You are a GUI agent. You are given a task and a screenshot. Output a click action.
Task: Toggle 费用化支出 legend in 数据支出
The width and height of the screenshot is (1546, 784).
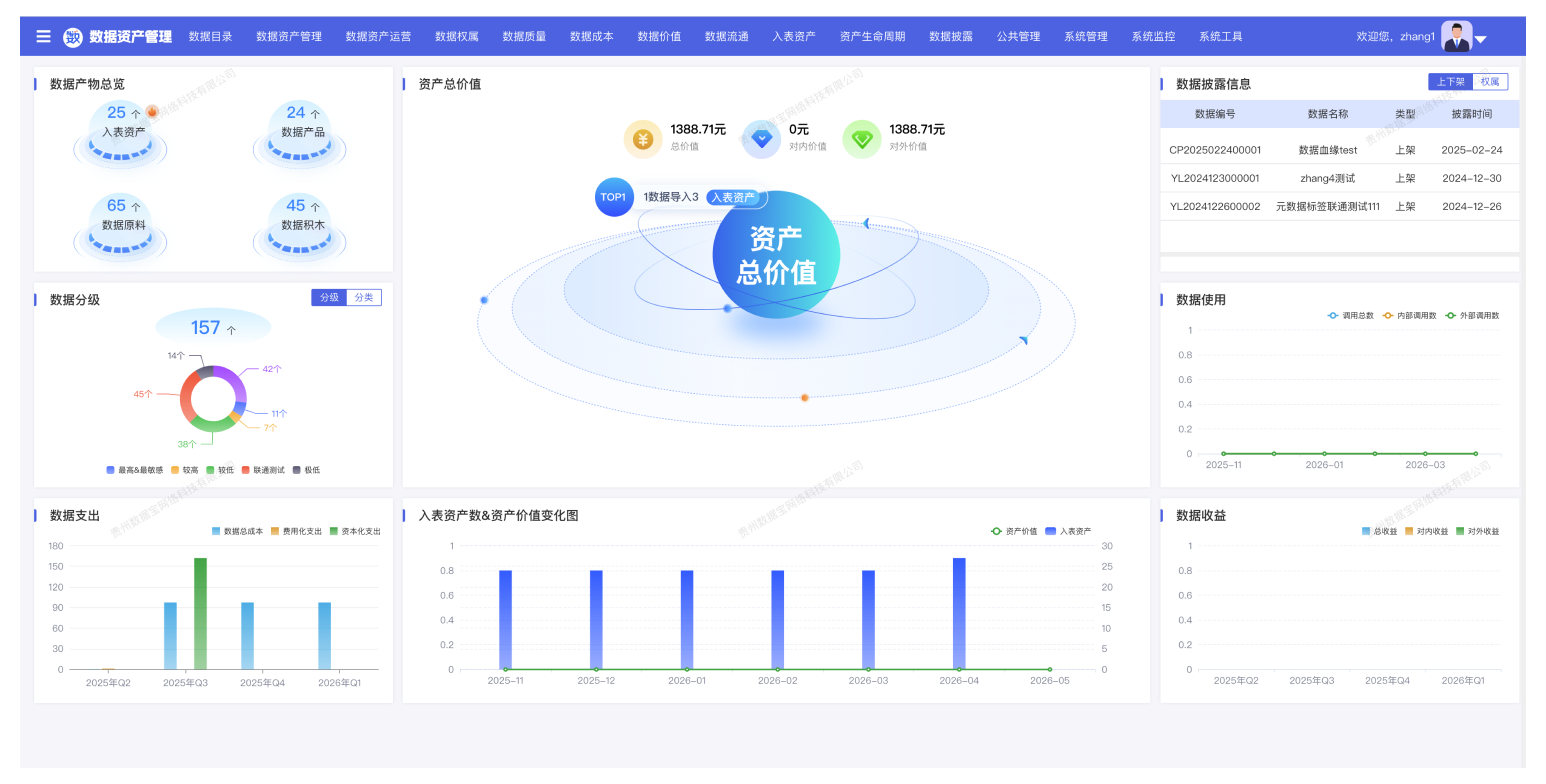click(x=296, y=531)
